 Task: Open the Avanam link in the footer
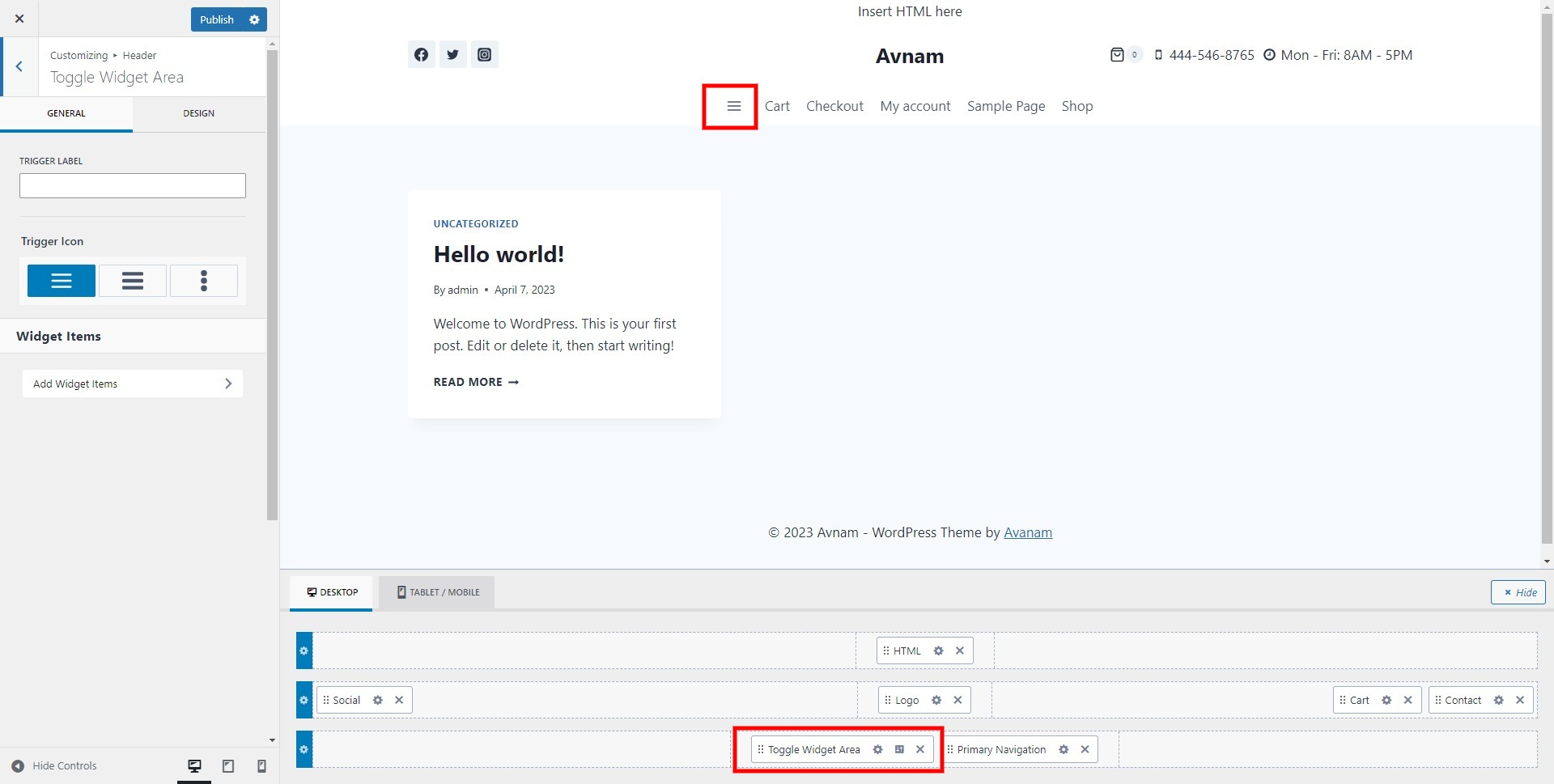tap(1027, 532)
